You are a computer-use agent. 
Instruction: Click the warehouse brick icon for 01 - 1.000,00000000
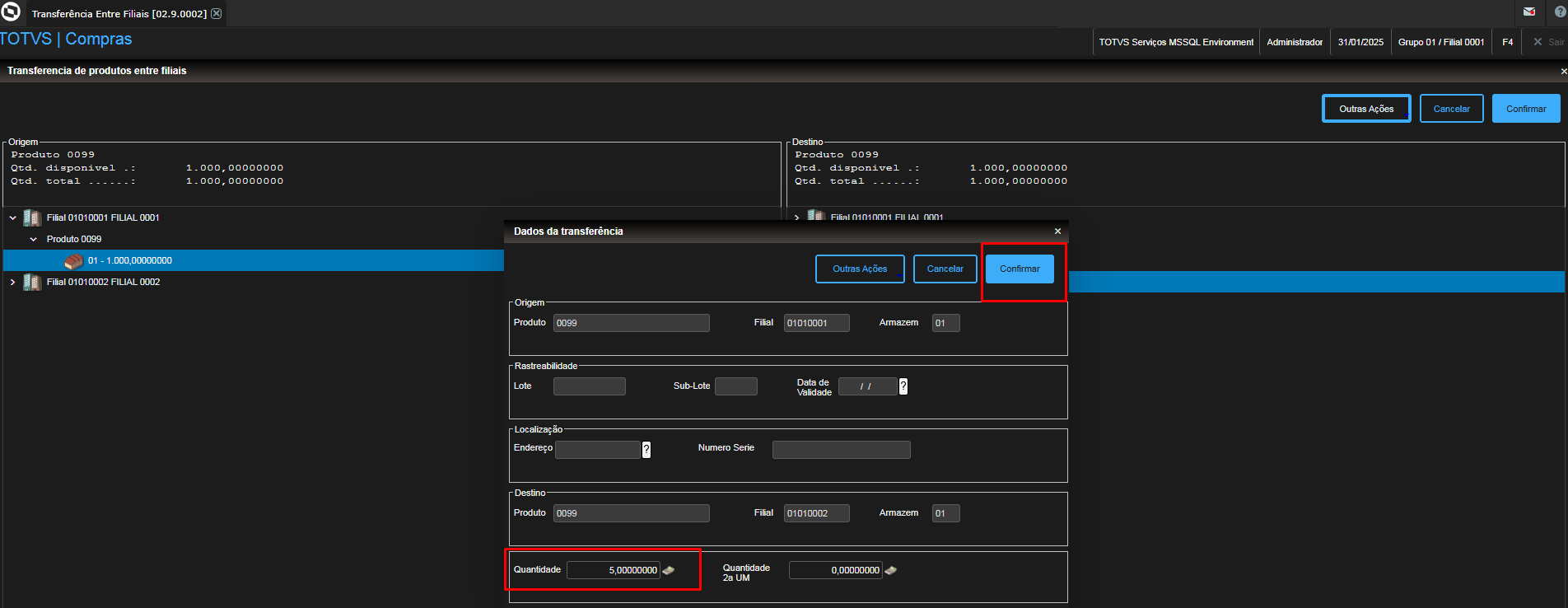tap(73, 261)
